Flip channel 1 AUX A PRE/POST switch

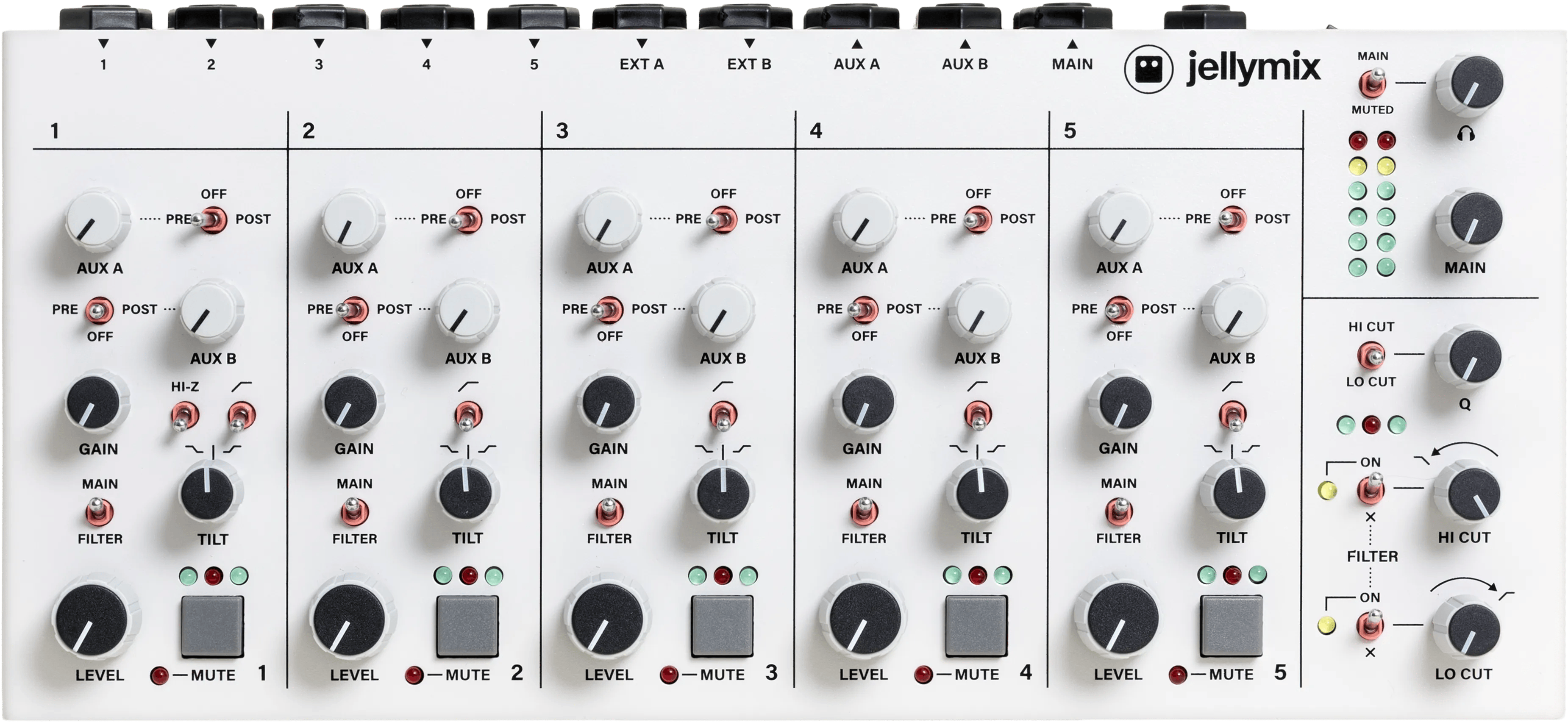210,220
